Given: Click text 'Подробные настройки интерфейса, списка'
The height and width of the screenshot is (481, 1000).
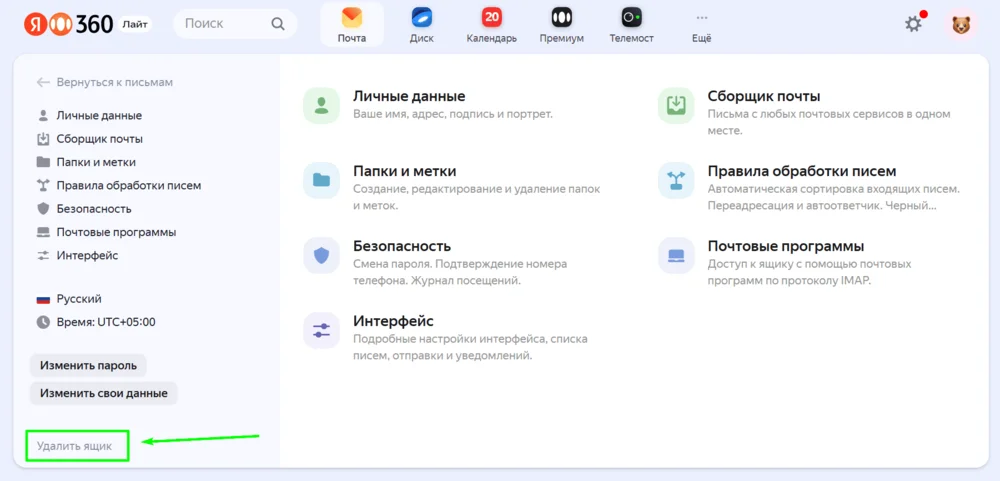Looking at the screenshot, I should pos(470,339).
